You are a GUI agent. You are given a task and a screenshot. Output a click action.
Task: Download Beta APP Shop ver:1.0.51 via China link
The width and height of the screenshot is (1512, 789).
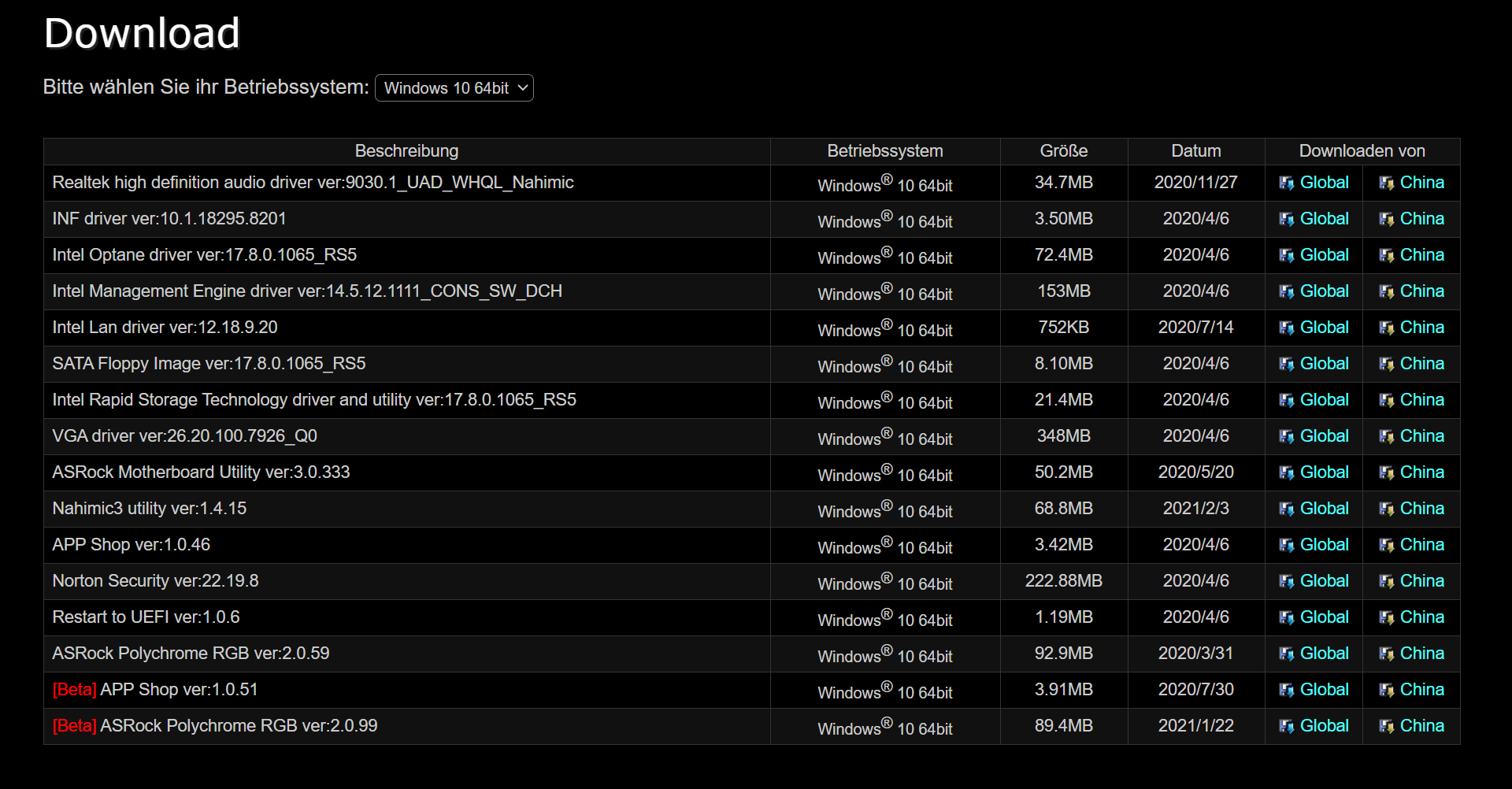coord(1421,690)
